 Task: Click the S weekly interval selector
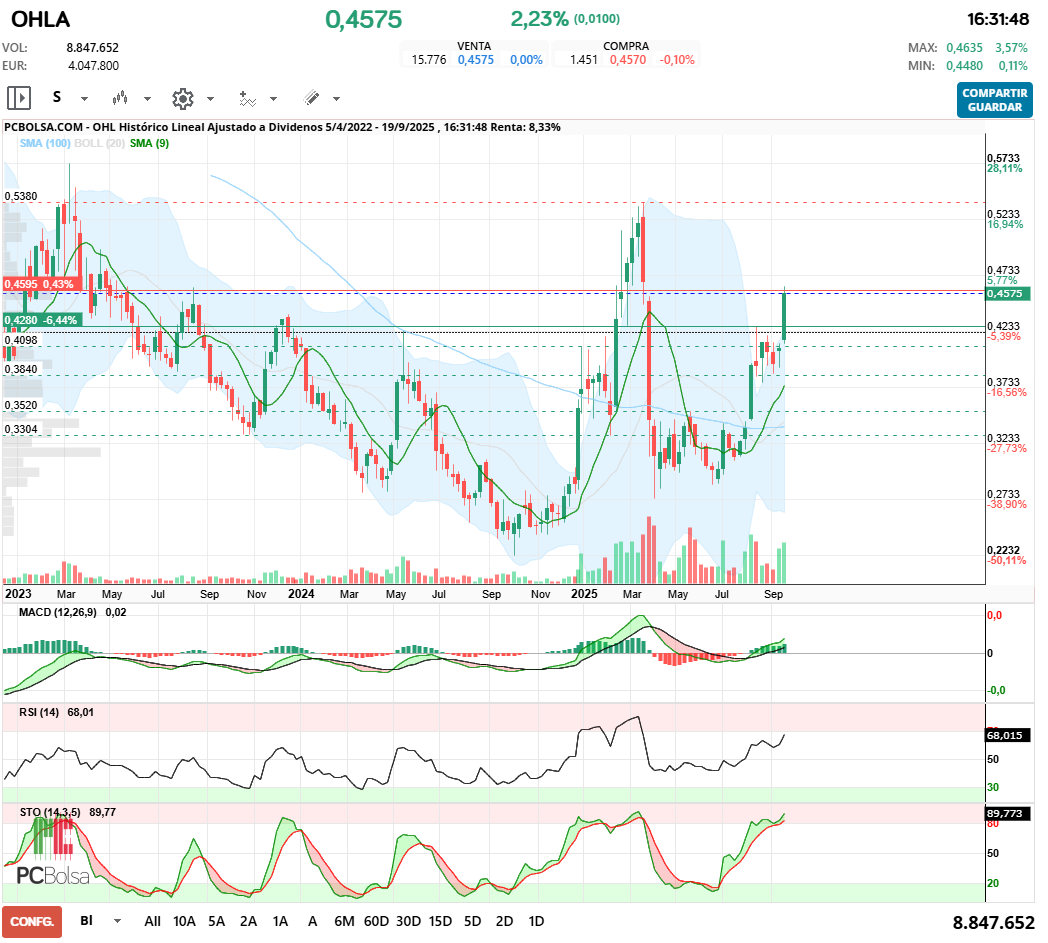point(57,98)
